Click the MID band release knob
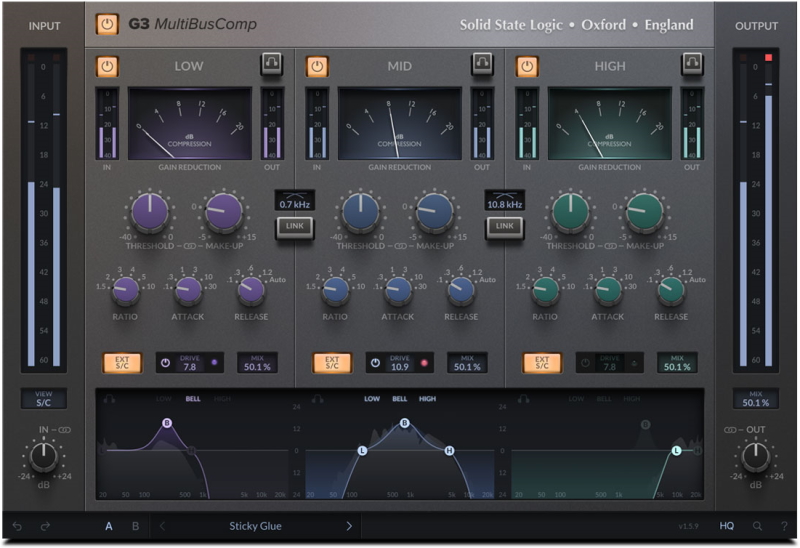 [461, 290]
